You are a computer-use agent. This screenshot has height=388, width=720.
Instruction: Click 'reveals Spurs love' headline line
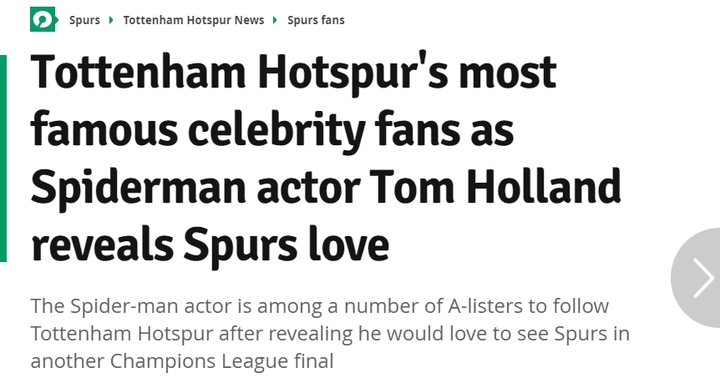point(210,245)
